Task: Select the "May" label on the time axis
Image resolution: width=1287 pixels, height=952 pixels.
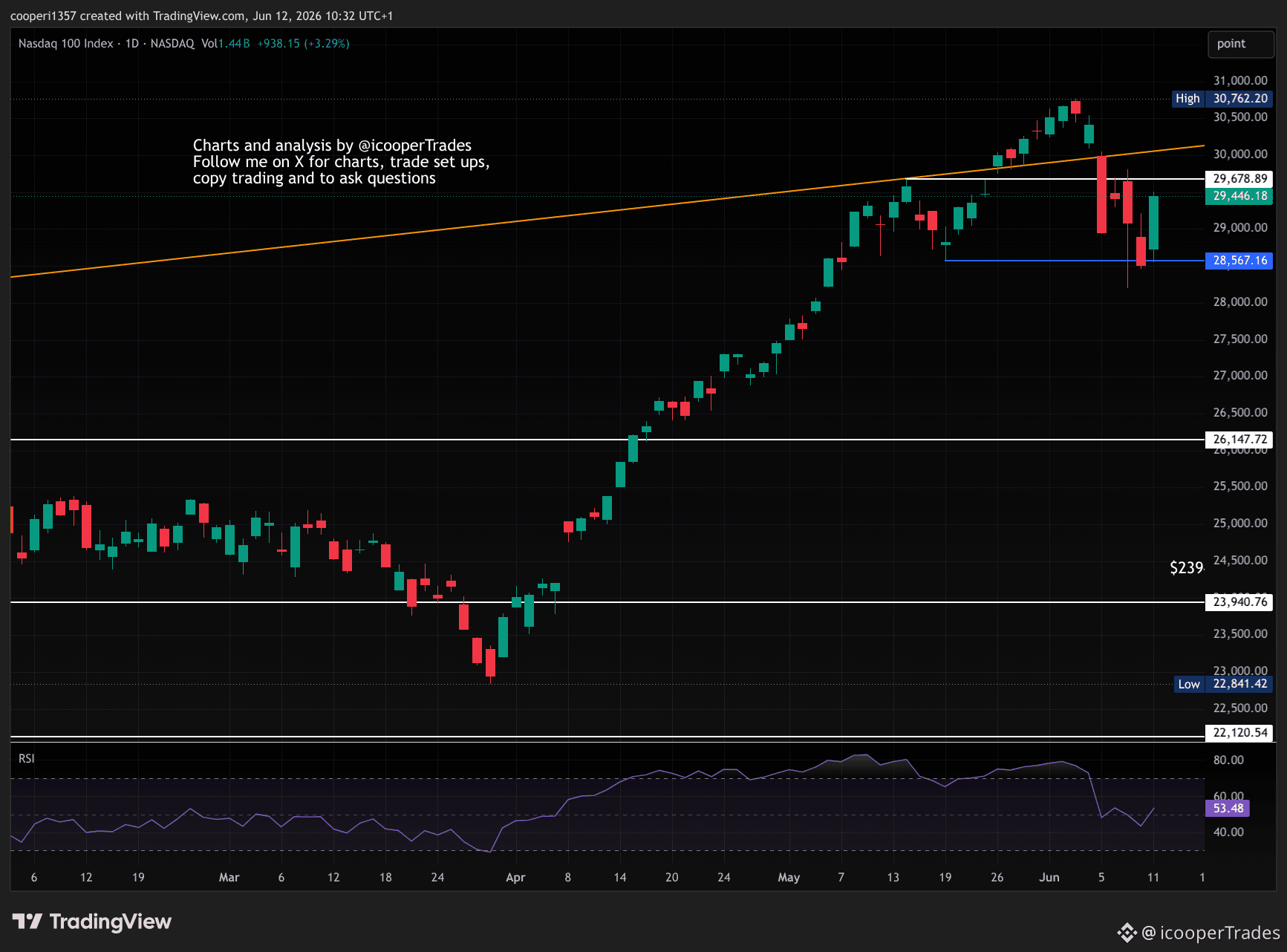Action: (789, 877)
